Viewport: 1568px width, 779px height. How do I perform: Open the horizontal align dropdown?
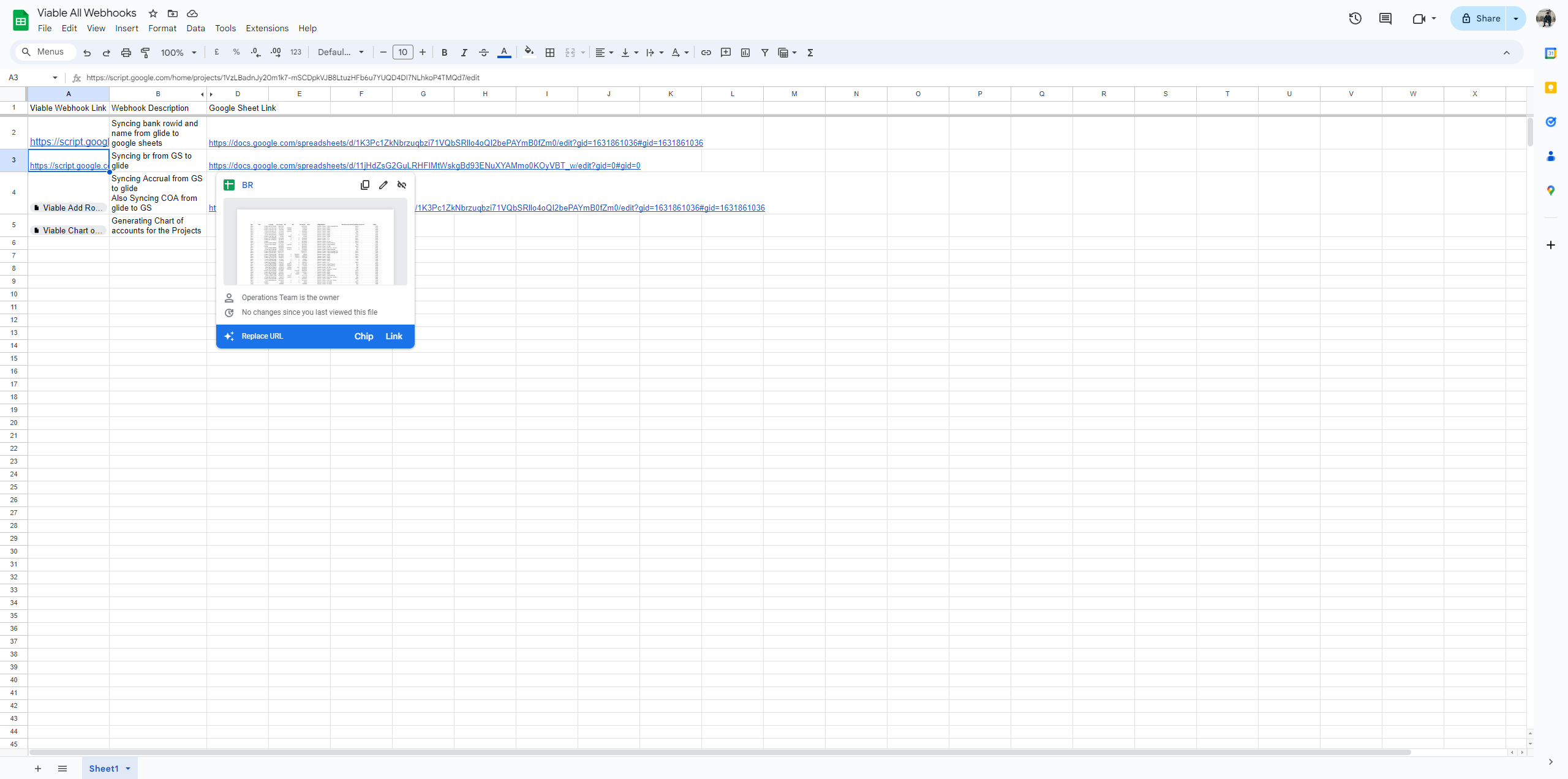pos(605,53)
